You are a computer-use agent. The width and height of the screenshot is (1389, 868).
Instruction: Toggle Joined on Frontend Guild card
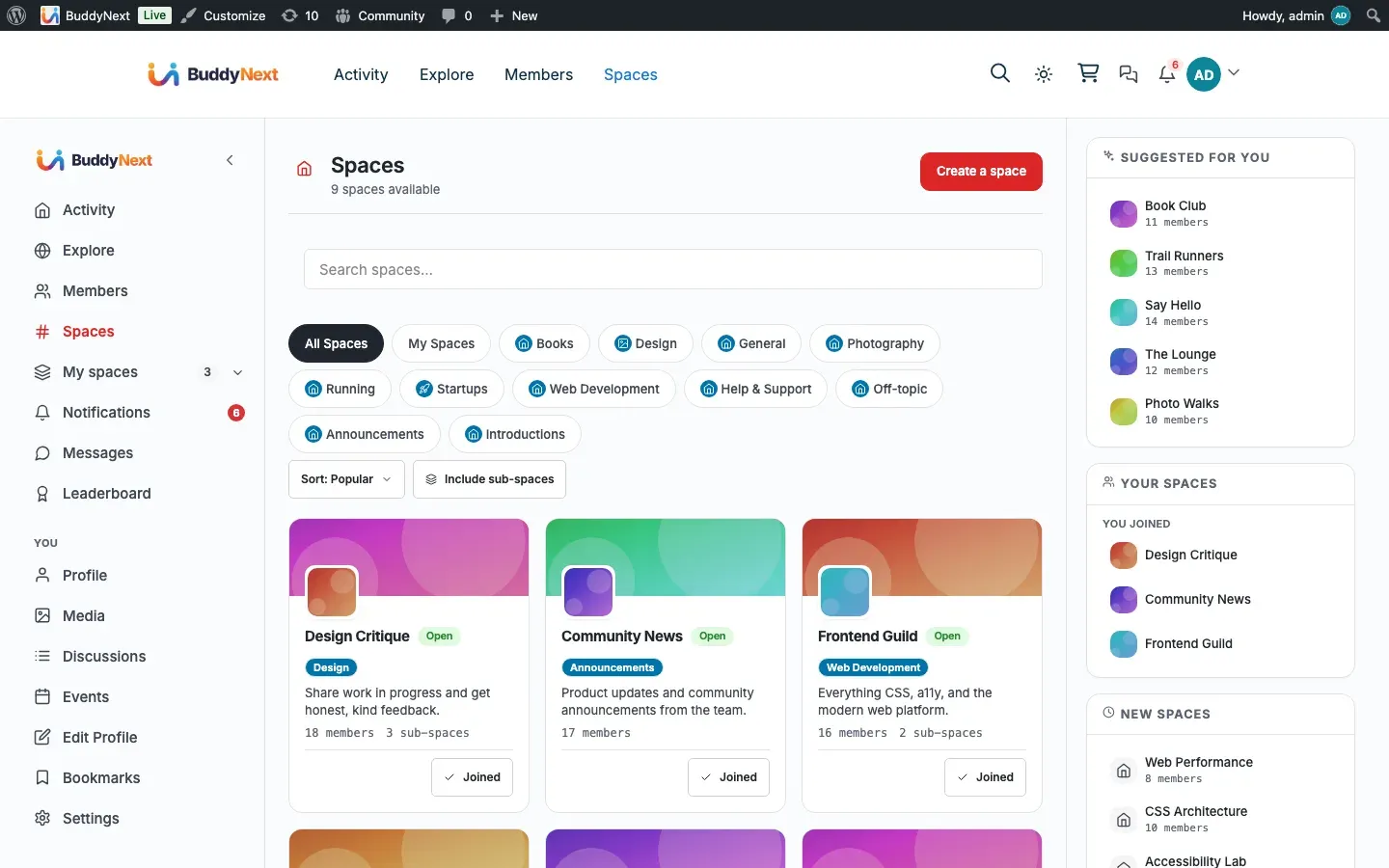(985, 777)
